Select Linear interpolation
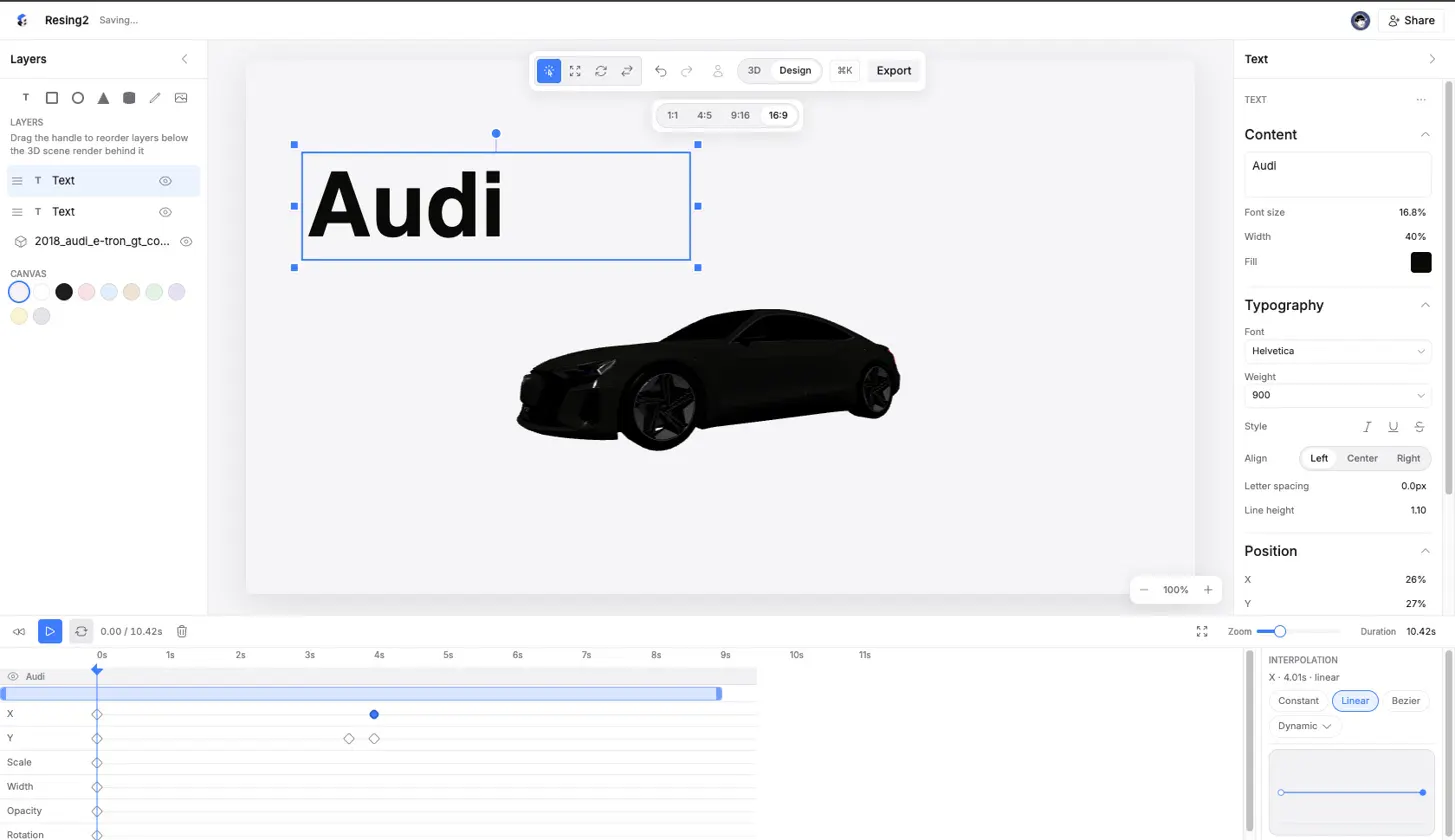Image resolution: width=1455 pixels, height=840 pixels. coord(1355,701)
